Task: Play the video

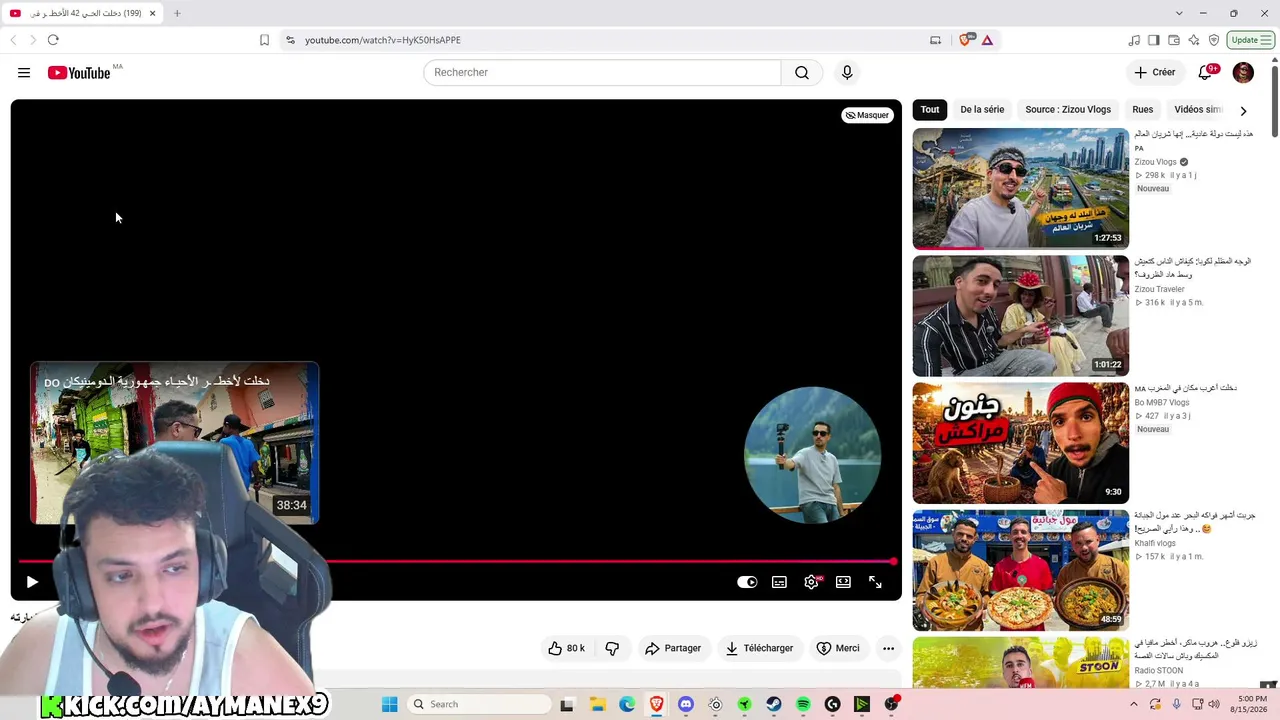Action: click(32, 581)
